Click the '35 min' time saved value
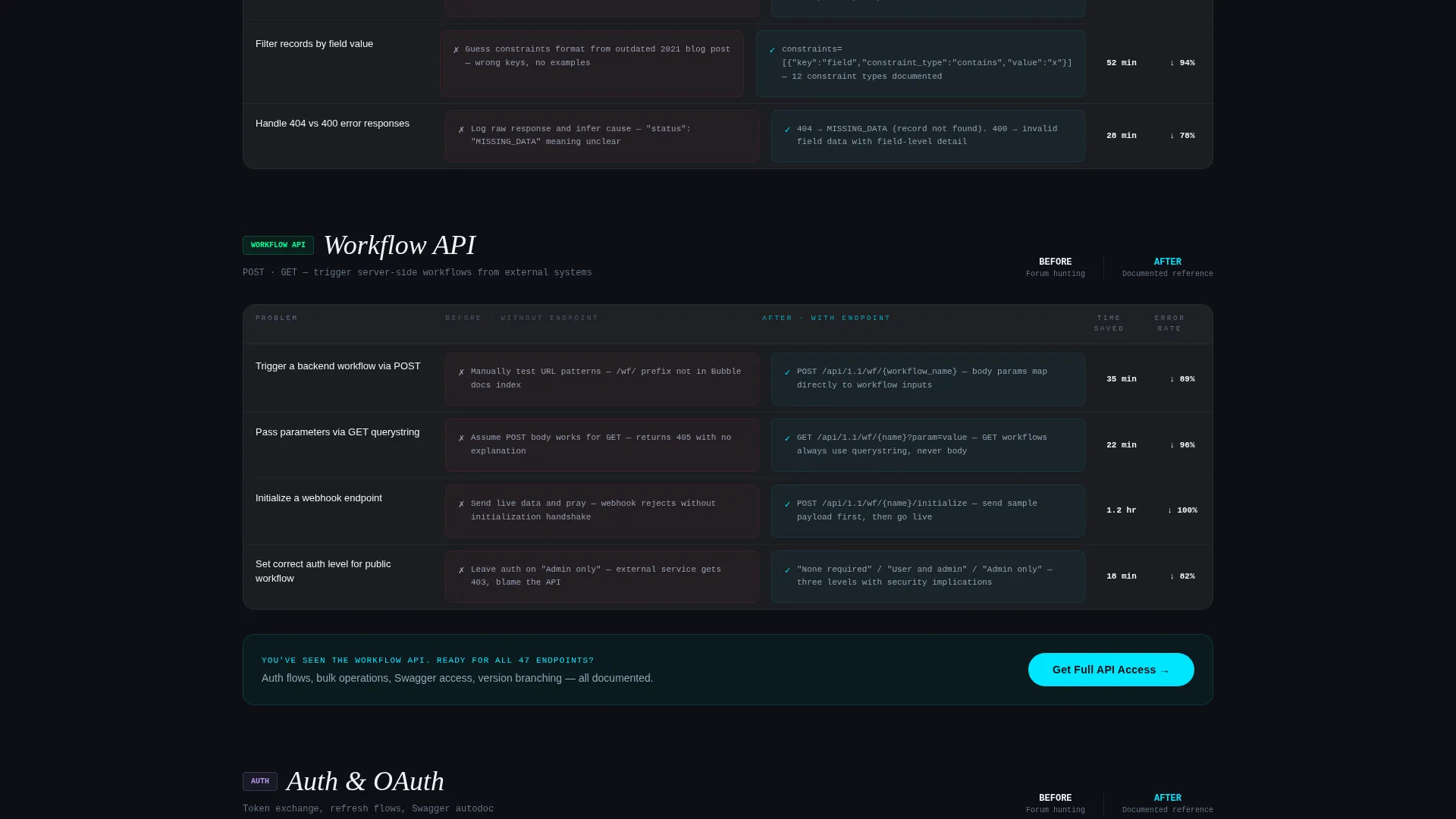The width and height of the screenshot is (1456, 819). (x=1121, y=379)
